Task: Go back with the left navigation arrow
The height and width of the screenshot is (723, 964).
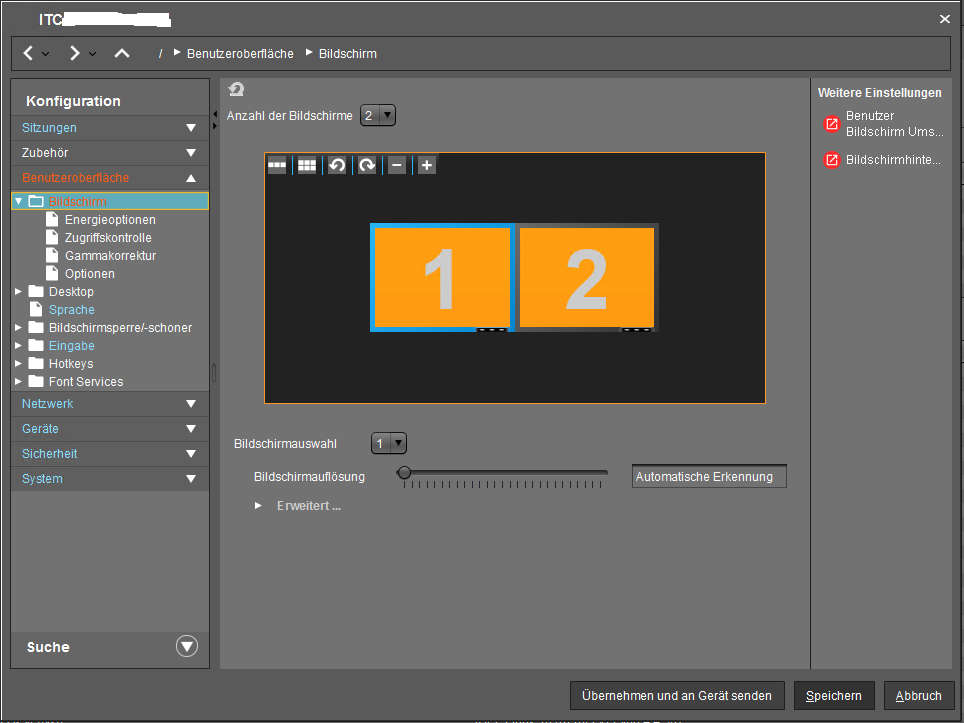Action: pyautogui.click(x=28, y=53)
